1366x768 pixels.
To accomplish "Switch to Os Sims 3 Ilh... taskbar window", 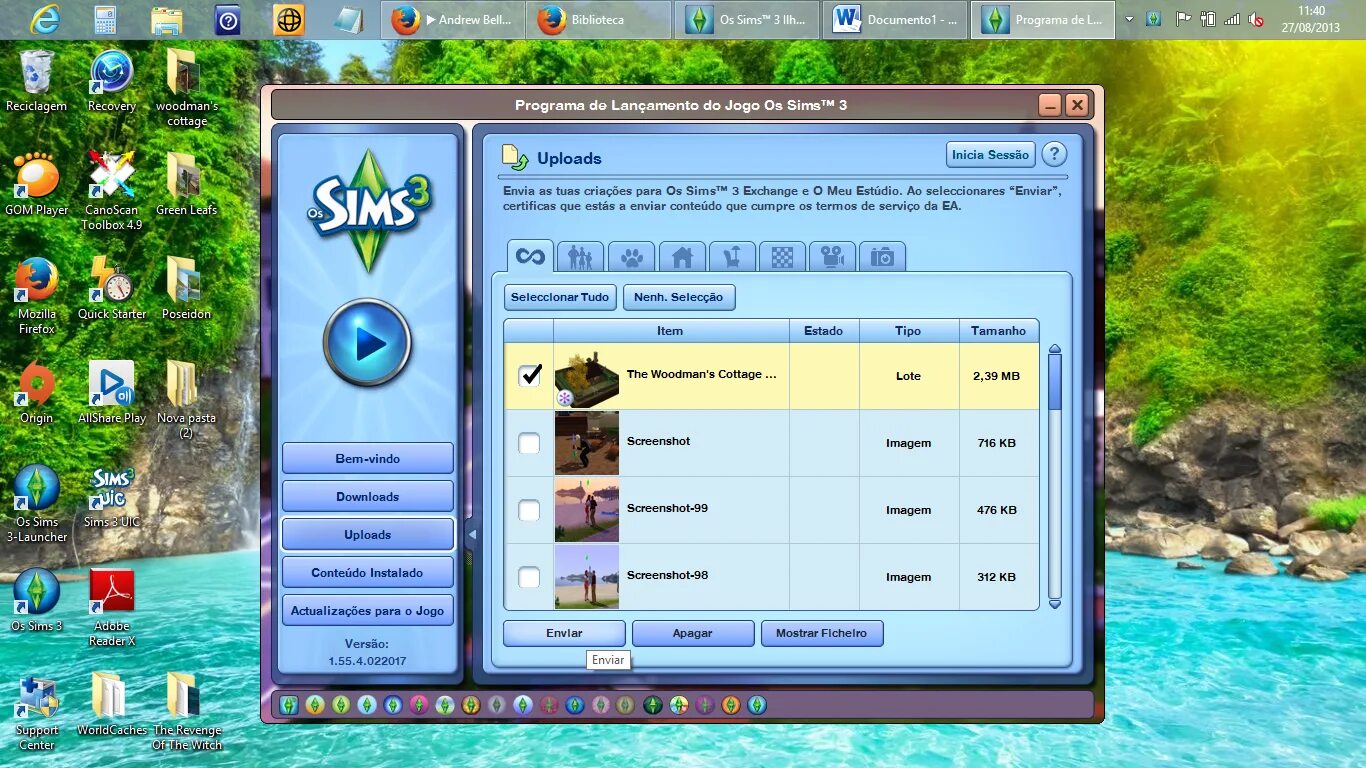I will pos(747,20).
